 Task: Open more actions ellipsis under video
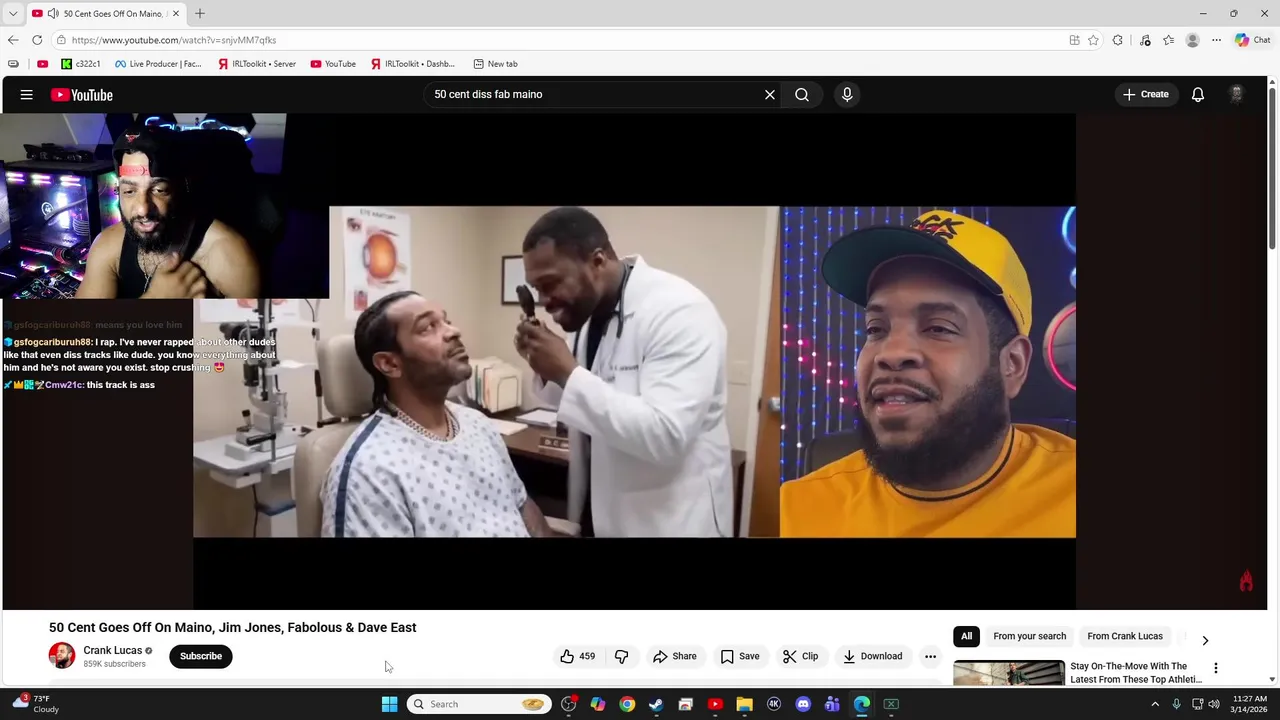930,656
